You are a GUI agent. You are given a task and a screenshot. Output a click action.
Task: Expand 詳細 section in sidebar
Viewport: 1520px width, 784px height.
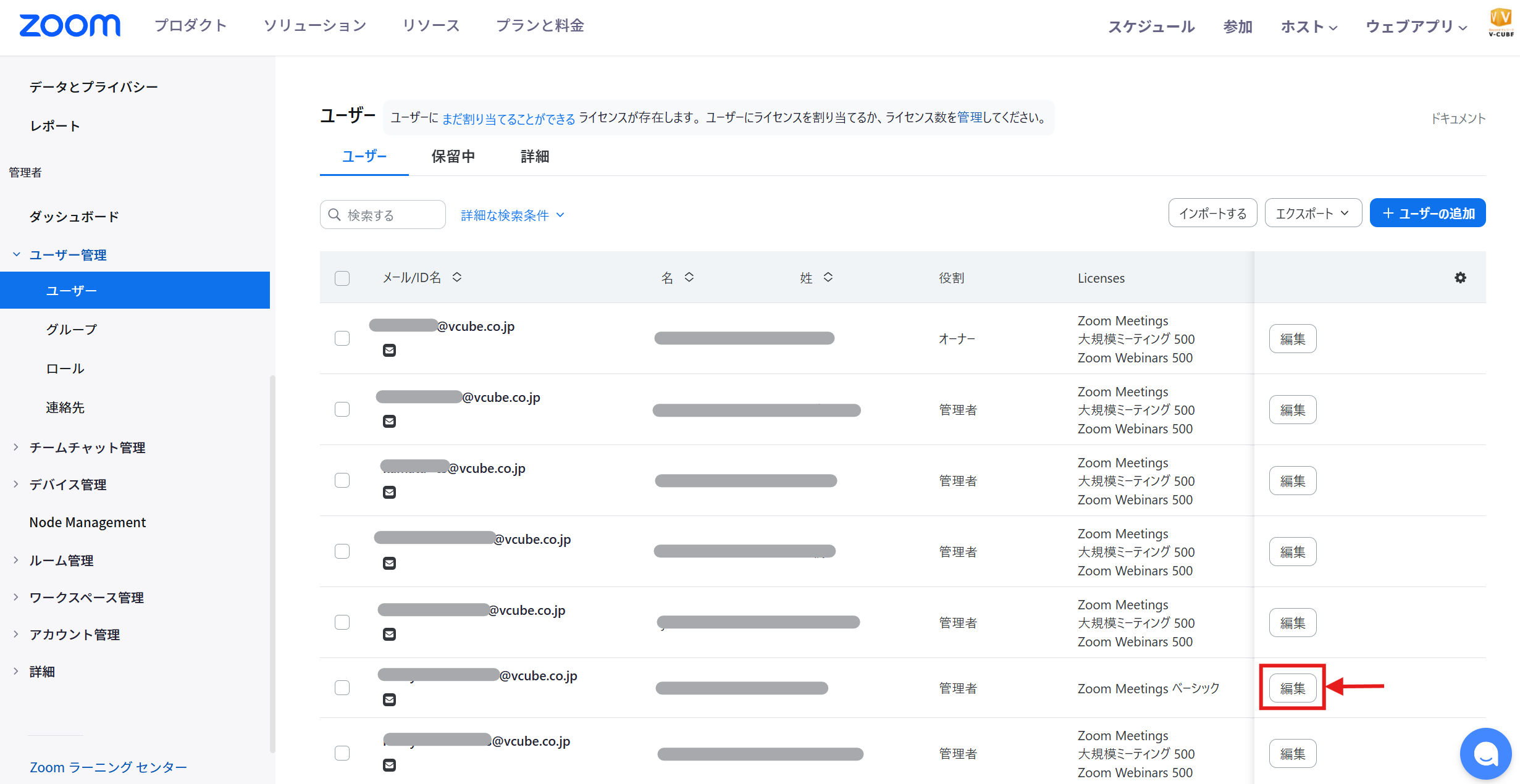coord(16,671)
